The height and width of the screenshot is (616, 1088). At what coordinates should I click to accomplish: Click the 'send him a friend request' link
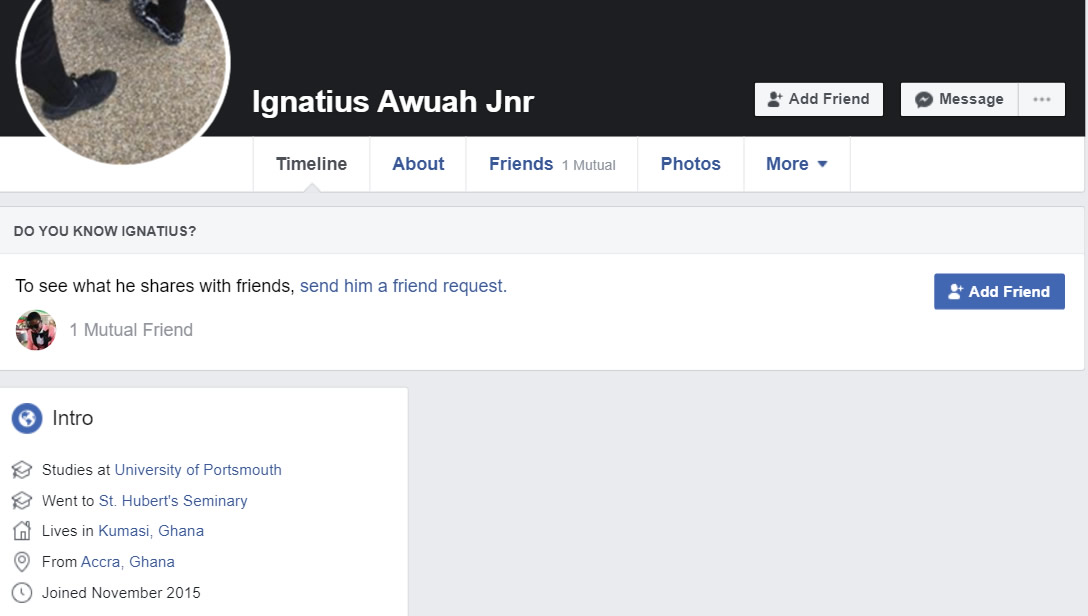(x=403, y=286)
